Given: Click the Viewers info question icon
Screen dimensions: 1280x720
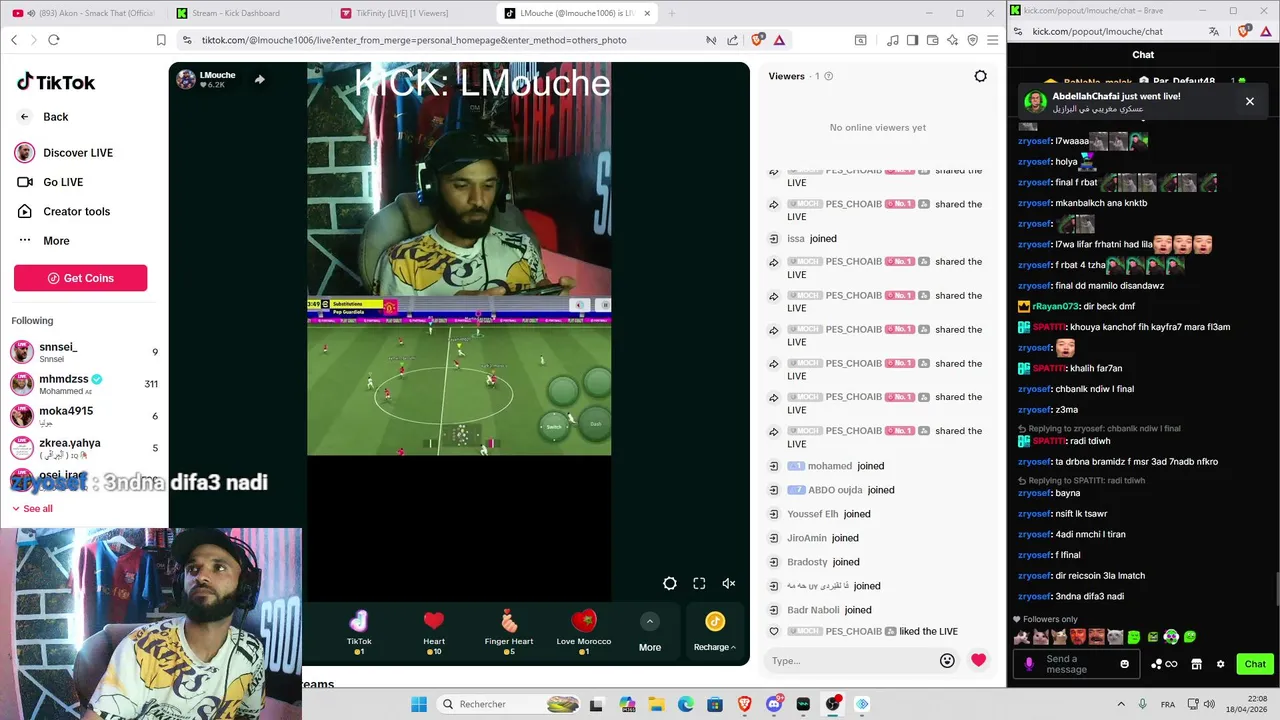Looking at the screenshot, I should click(x=828, y=76).
